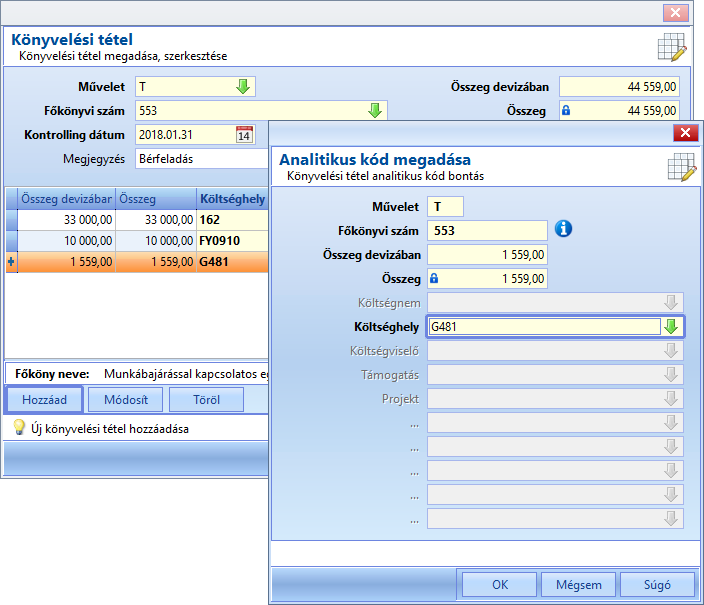
Task: Click the grid pencil icon in Könyvelési tétel header
Action: pyautogui.click(x=672, y=47)
